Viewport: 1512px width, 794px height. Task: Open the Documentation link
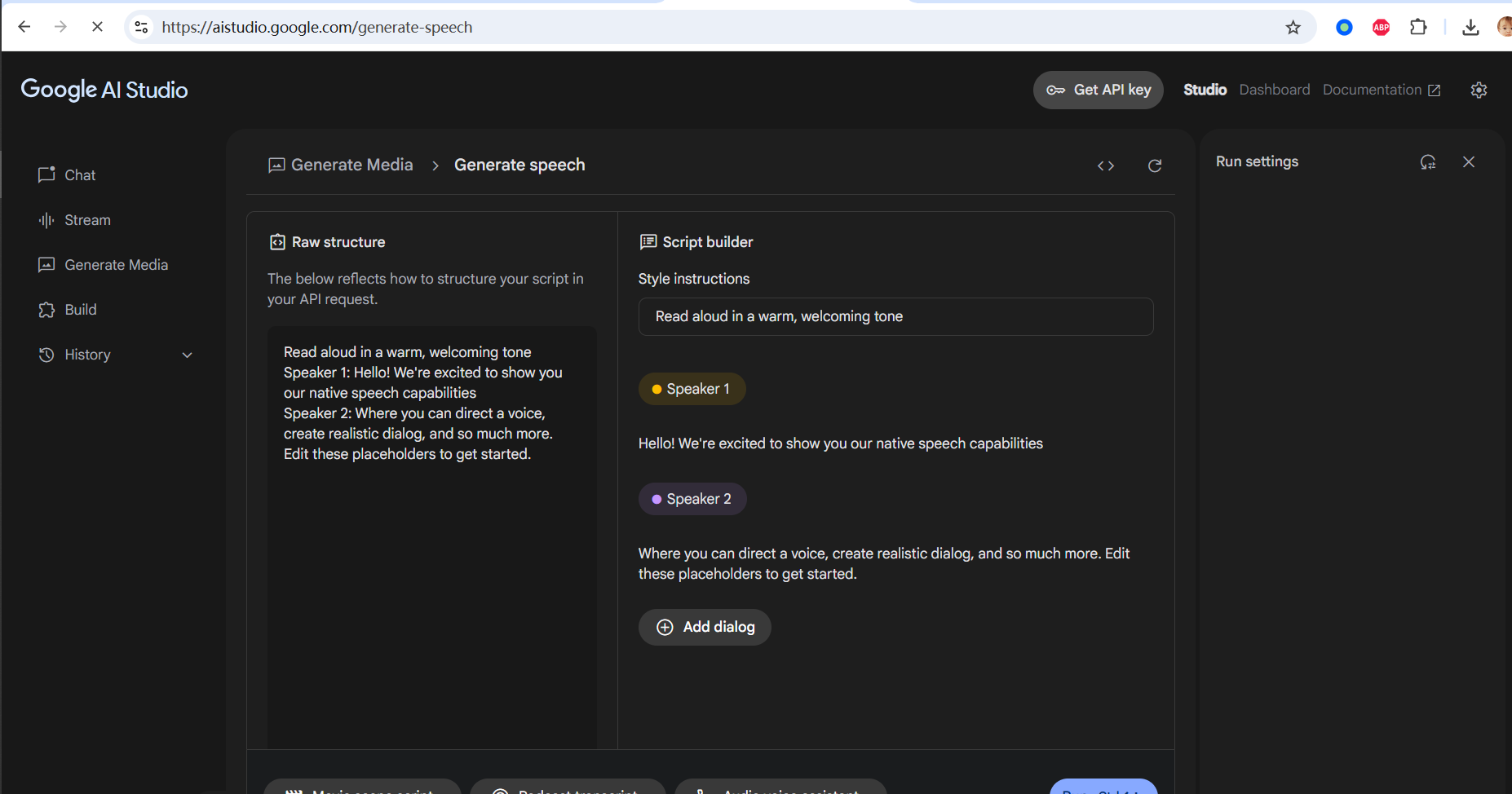[x=1382, y=90]
